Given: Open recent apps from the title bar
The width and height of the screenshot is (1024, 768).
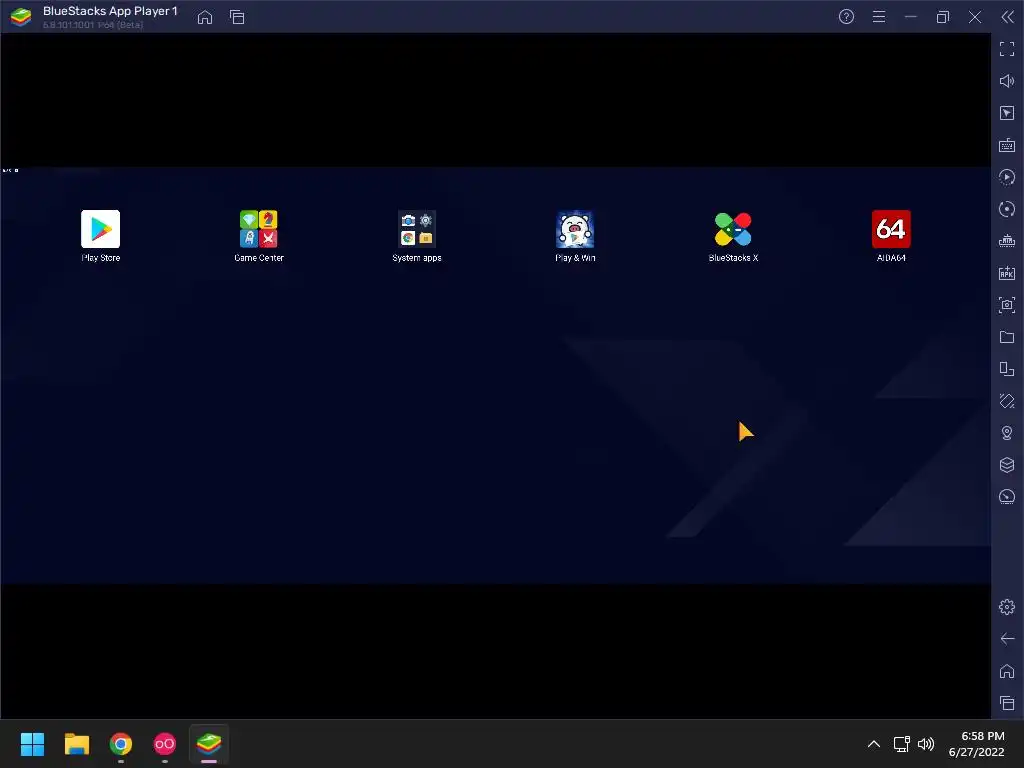Looking at the screenshot, I should coord(237,17).
